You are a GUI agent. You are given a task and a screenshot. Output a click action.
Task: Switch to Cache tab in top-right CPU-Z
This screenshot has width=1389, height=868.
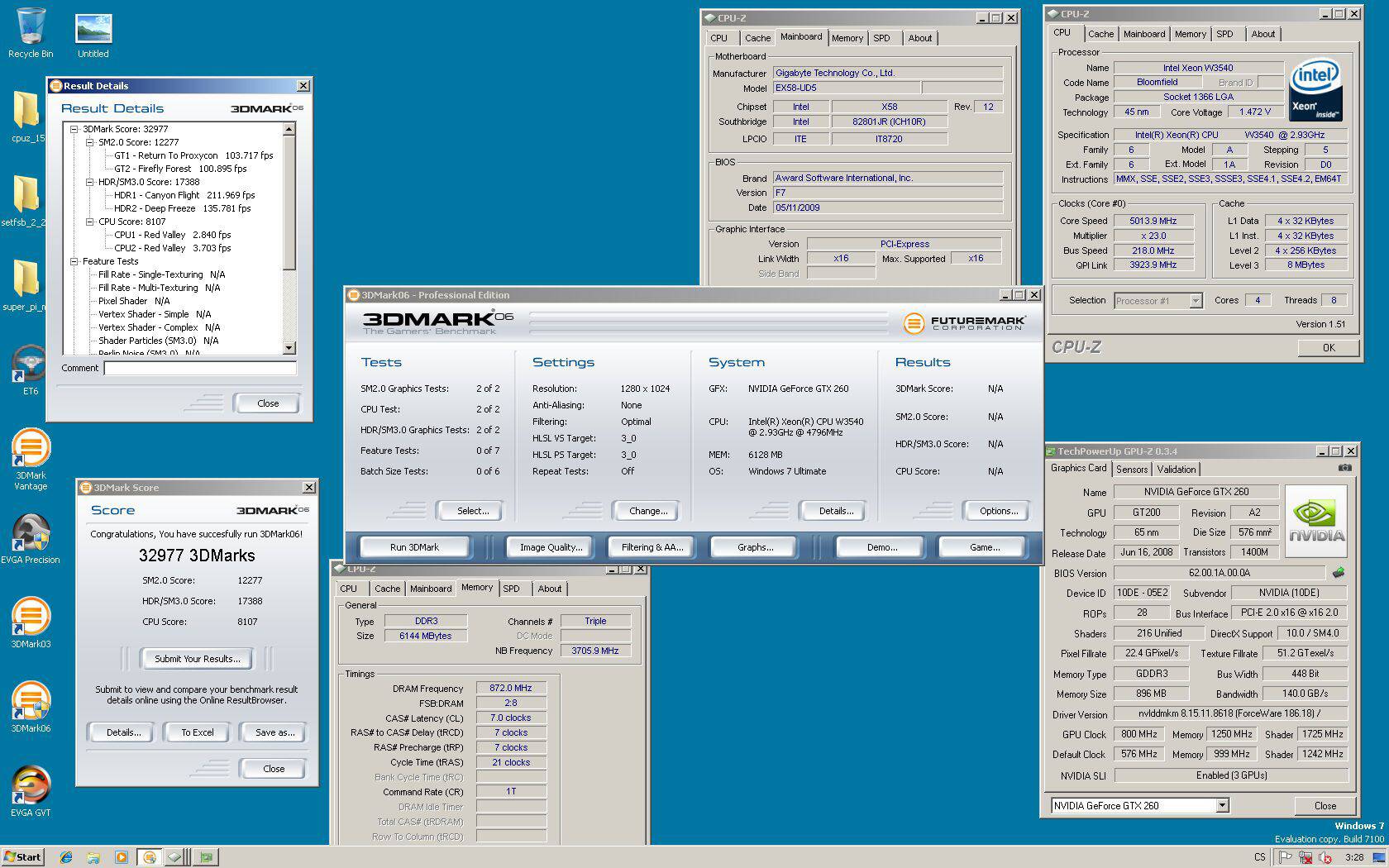tap(1100, 34)
